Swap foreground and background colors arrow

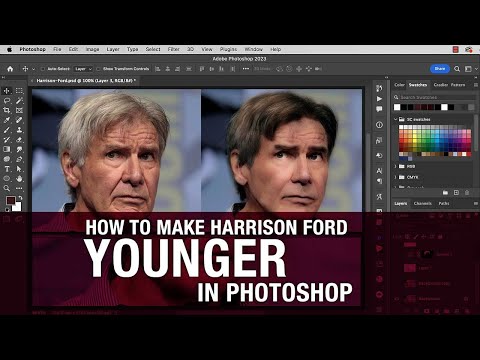20,198
